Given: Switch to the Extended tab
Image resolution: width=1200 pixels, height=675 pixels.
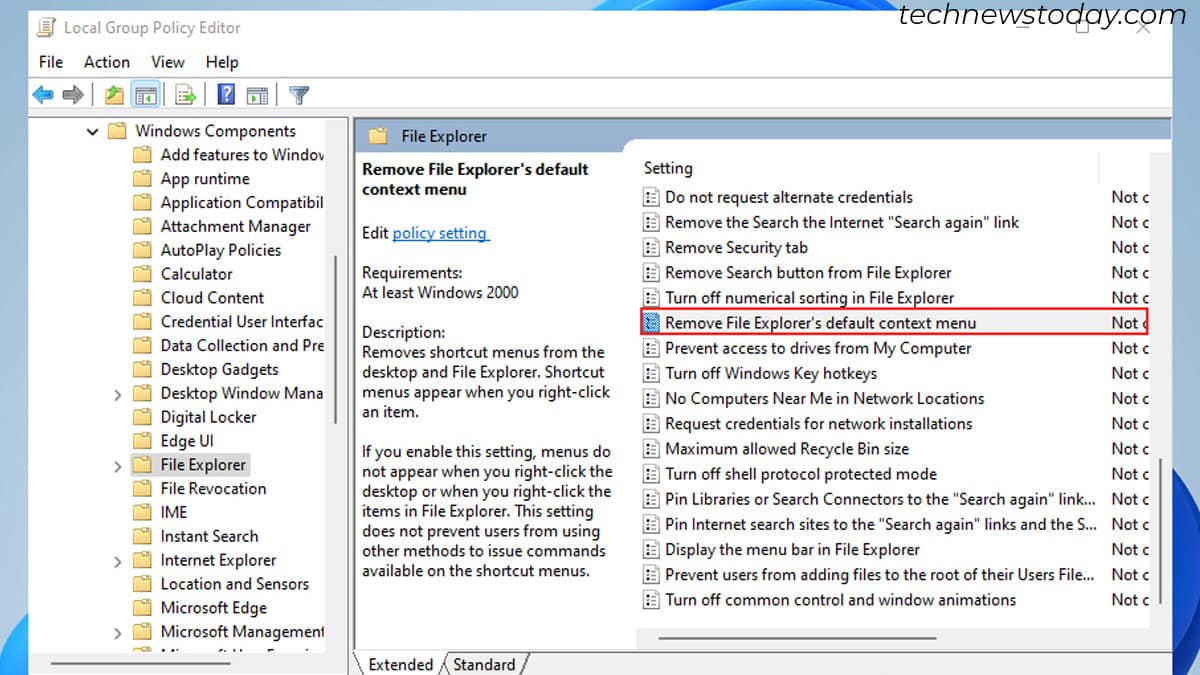Looking at the screenshot, I should click(x=399, y=664).
